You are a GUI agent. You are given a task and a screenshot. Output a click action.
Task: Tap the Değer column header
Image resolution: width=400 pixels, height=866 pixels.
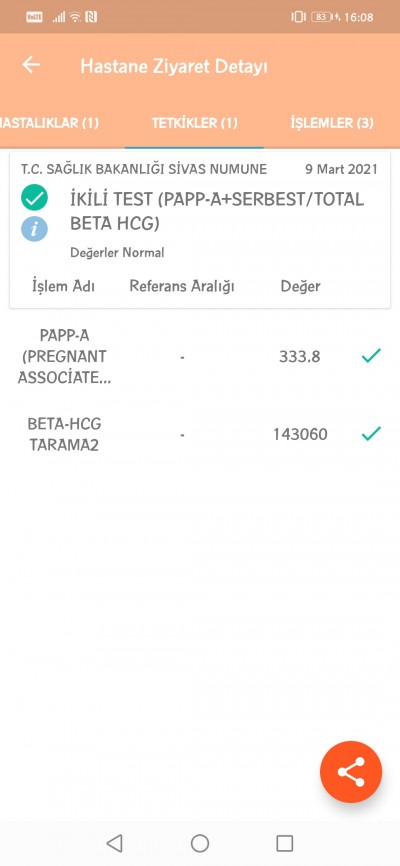coord(301,286)
